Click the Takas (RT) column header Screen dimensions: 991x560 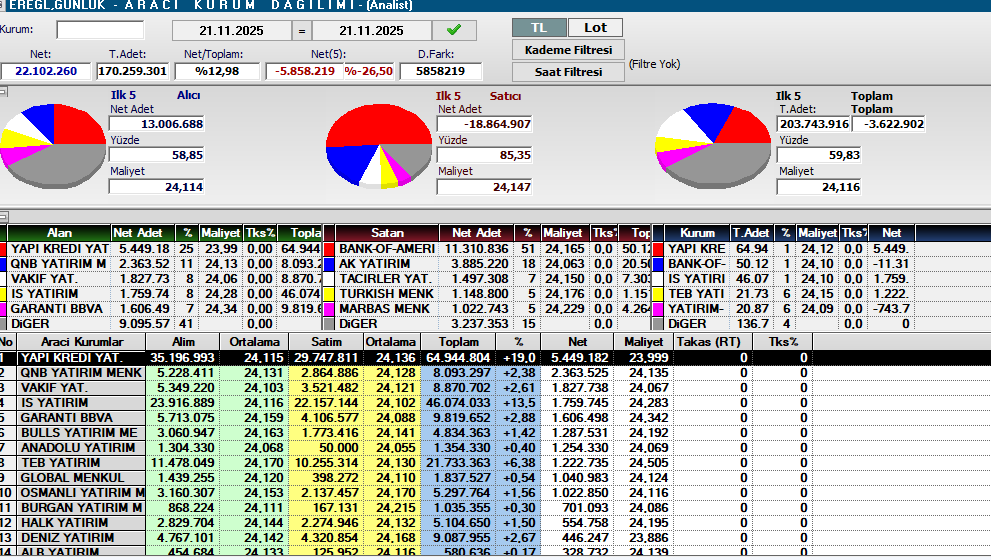pos(708,342)
